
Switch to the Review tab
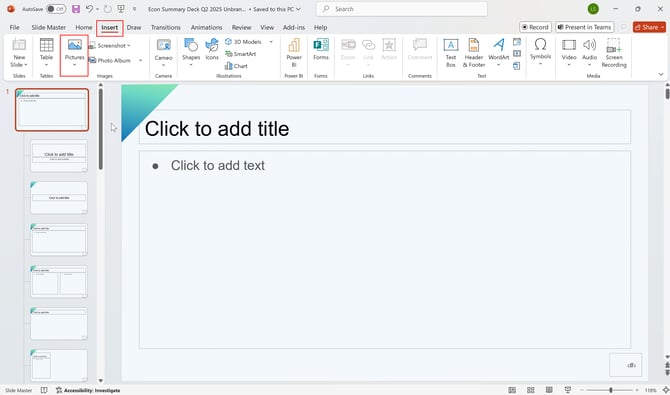(x=241, y=27)
